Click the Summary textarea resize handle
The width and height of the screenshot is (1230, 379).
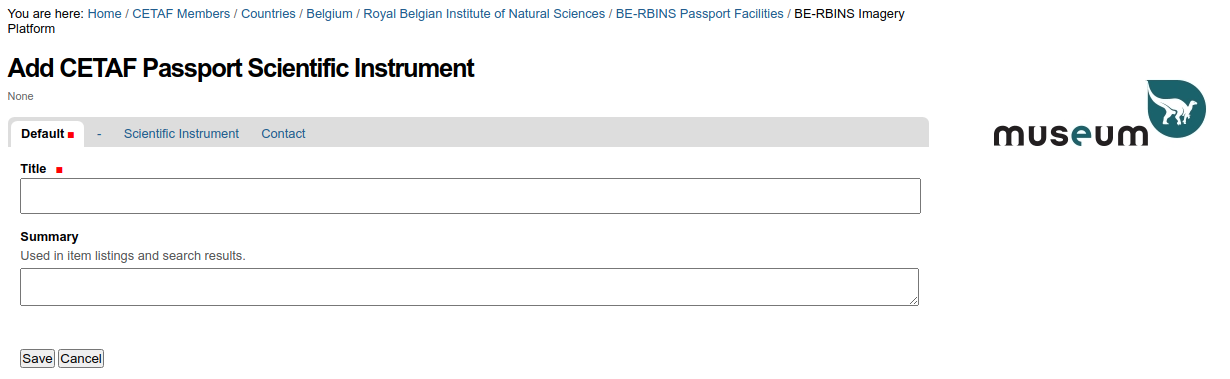tap(913, 300)
